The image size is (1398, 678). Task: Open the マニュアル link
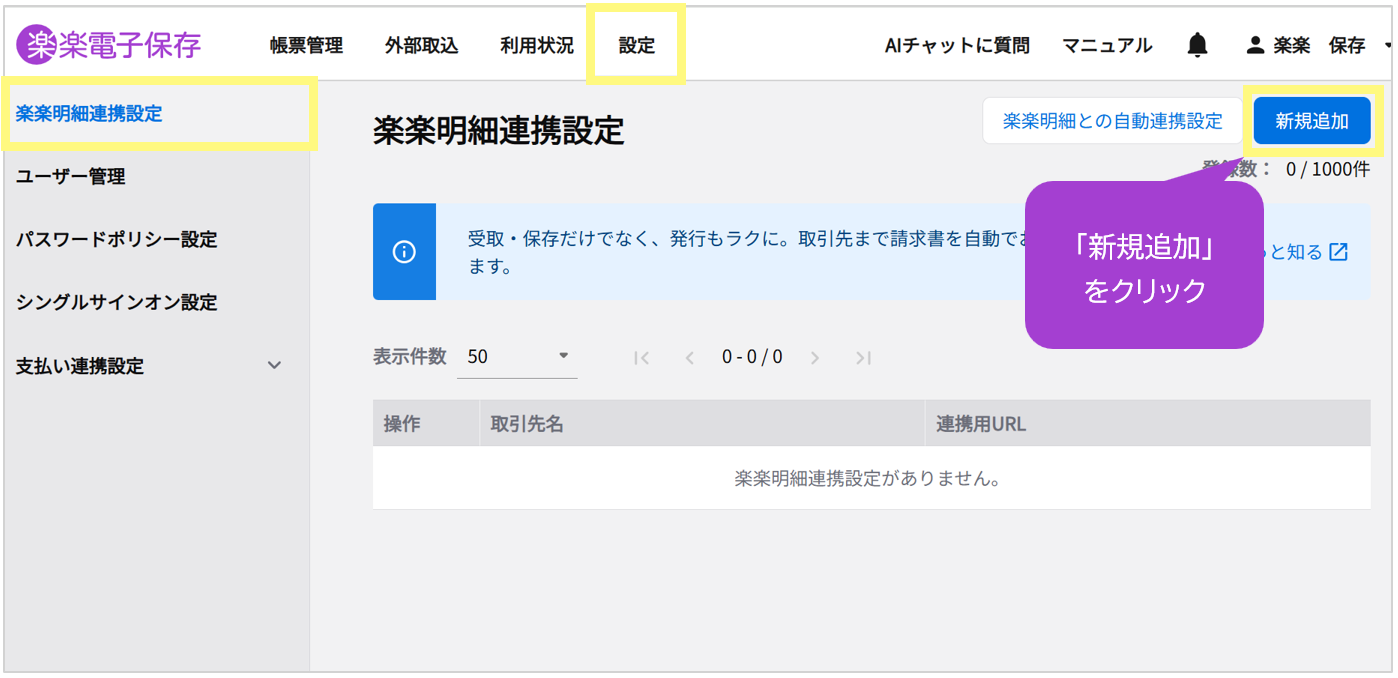tap(1107, 45)
